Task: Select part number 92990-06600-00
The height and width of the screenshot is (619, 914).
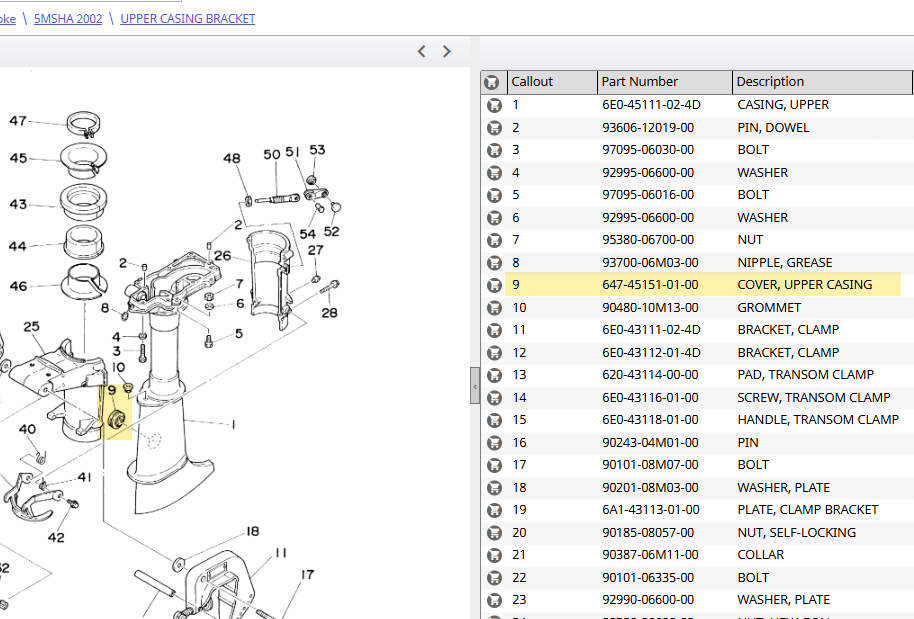Action: 648,600
